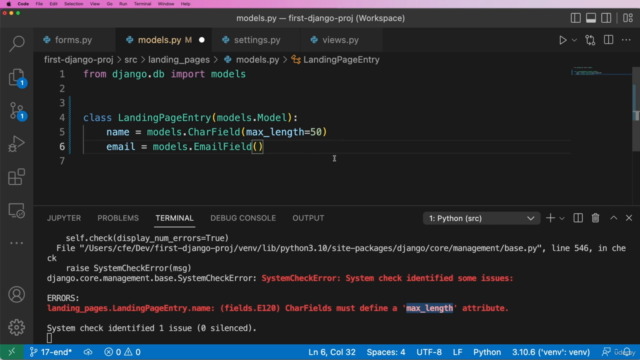Click unsaved dot on models.py tab
The height and width of the screenshot is (360, 640).
point(202,40)
